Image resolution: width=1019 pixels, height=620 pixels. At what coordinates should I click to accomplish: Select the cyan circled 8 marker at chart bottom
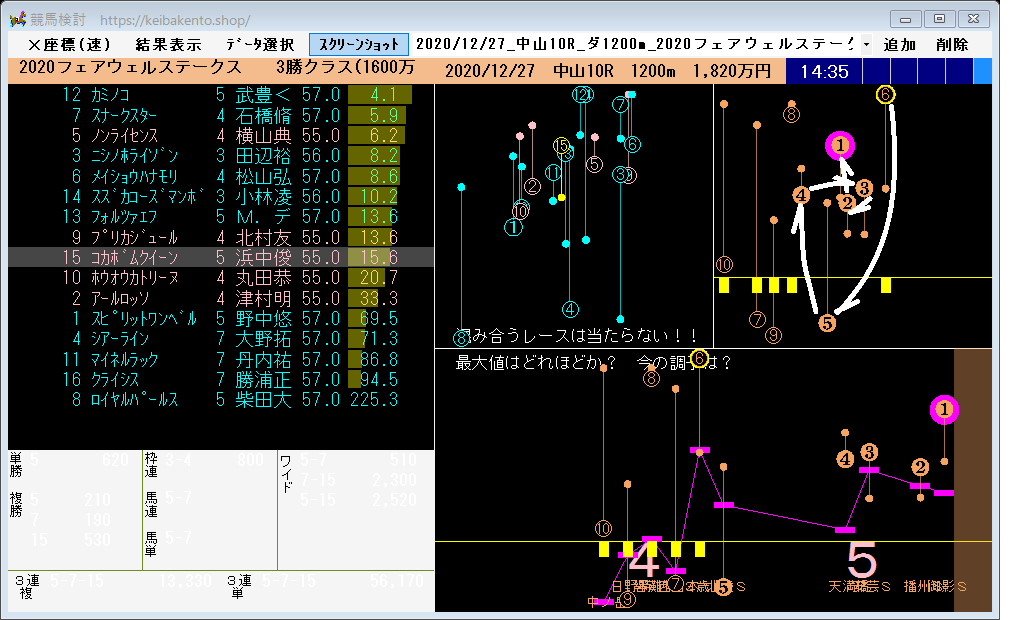(461, 337)
